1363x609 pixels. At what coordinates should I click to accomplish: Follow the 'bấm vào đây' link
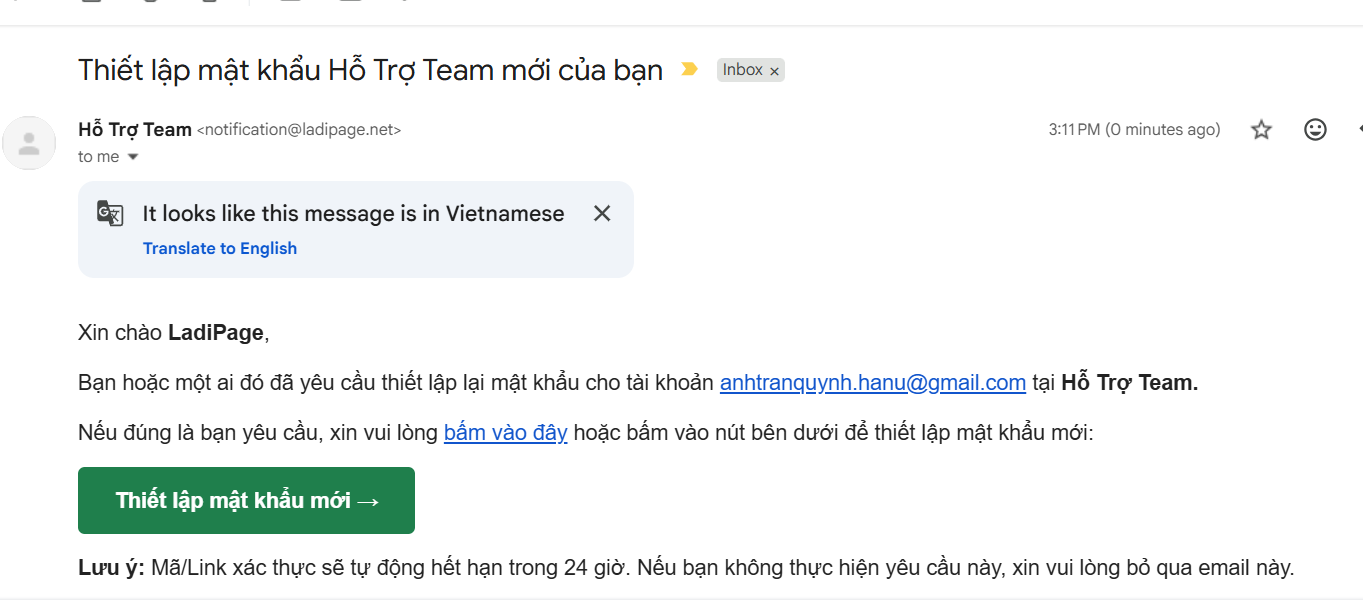point(506,433)
